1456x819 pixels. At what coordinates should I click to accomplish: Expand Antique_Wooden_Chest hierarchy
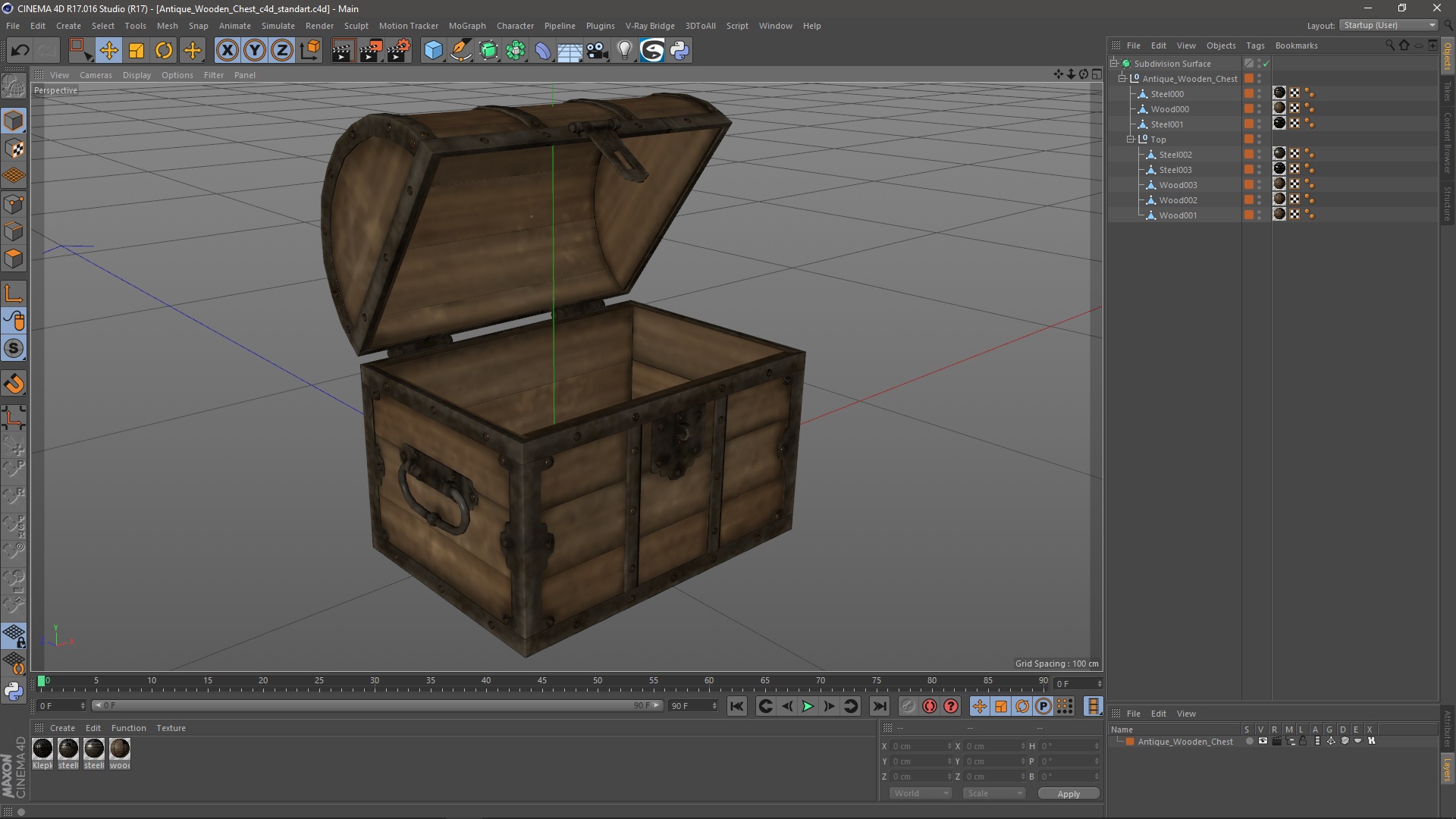[1123, 78]
